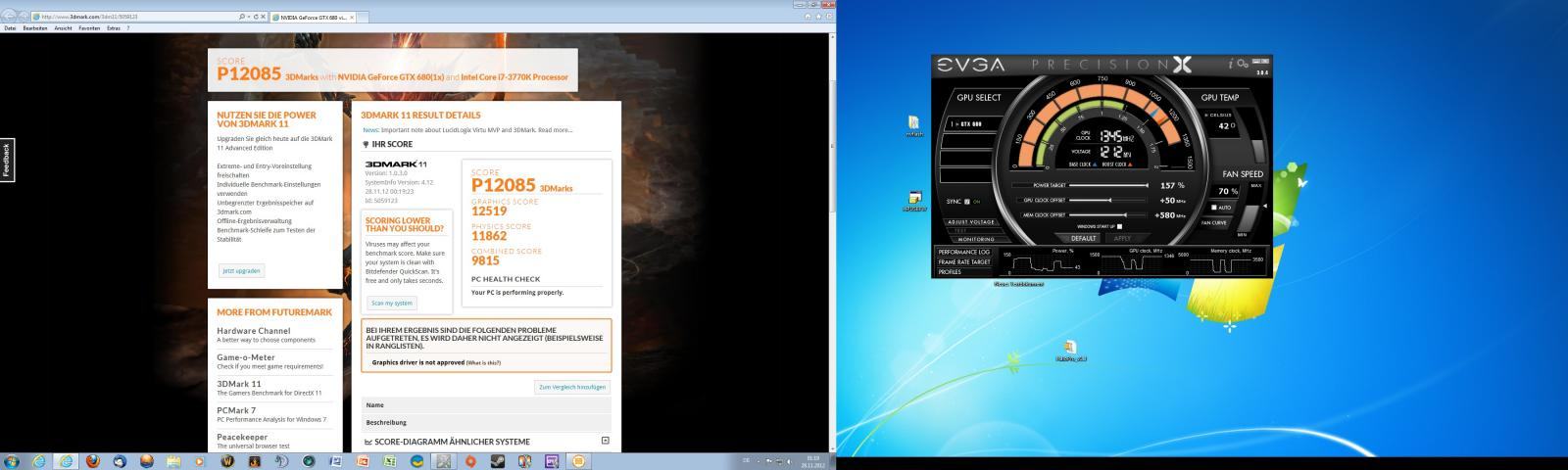The width and height of the screenshot is (1568, 470).
Task: Click the Jetzt upgraden button
Action: [x=241, y=270]
